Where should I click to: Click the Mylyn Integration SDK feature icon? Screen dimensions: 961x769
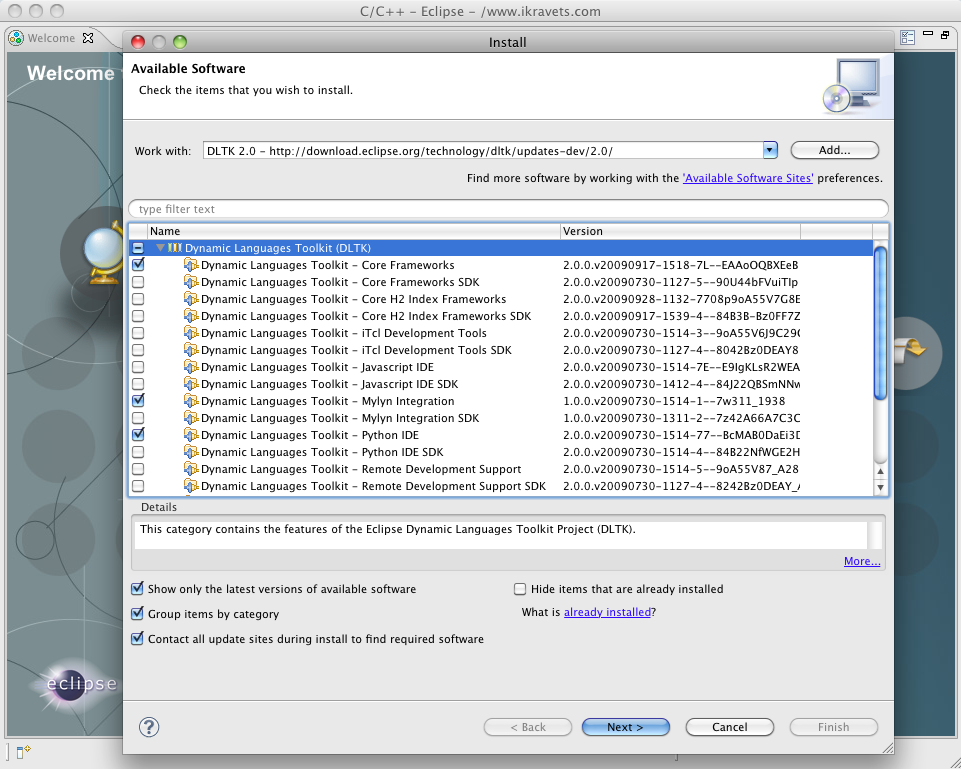pyautogui.click(x=191, y=418)
